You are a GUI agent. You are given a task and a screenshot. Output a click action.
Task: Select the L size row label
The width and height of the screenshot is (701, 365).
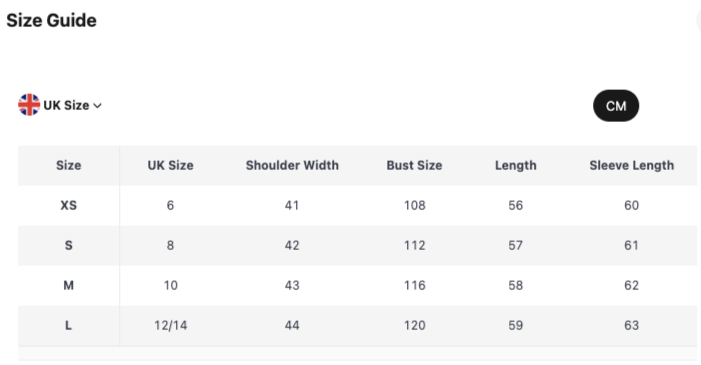68,325
